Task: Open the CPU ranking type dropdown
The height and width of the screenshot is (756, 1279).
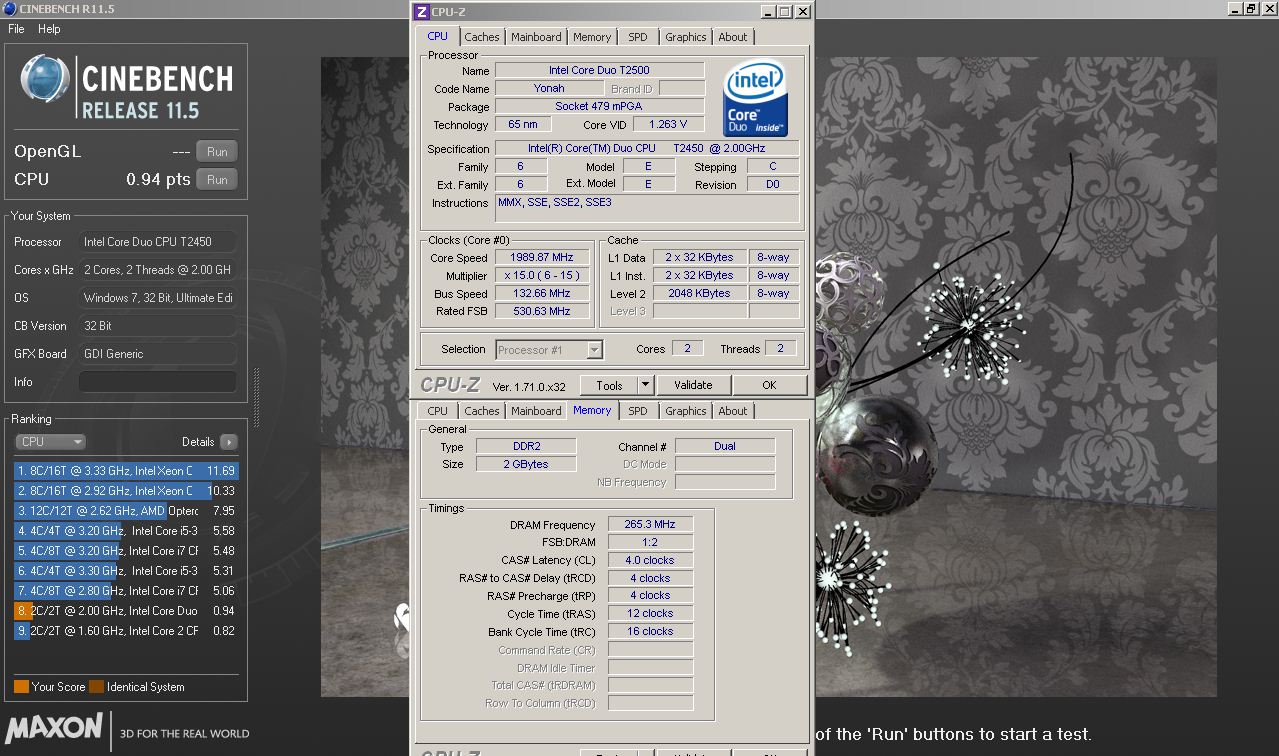Action: point(50,442)
